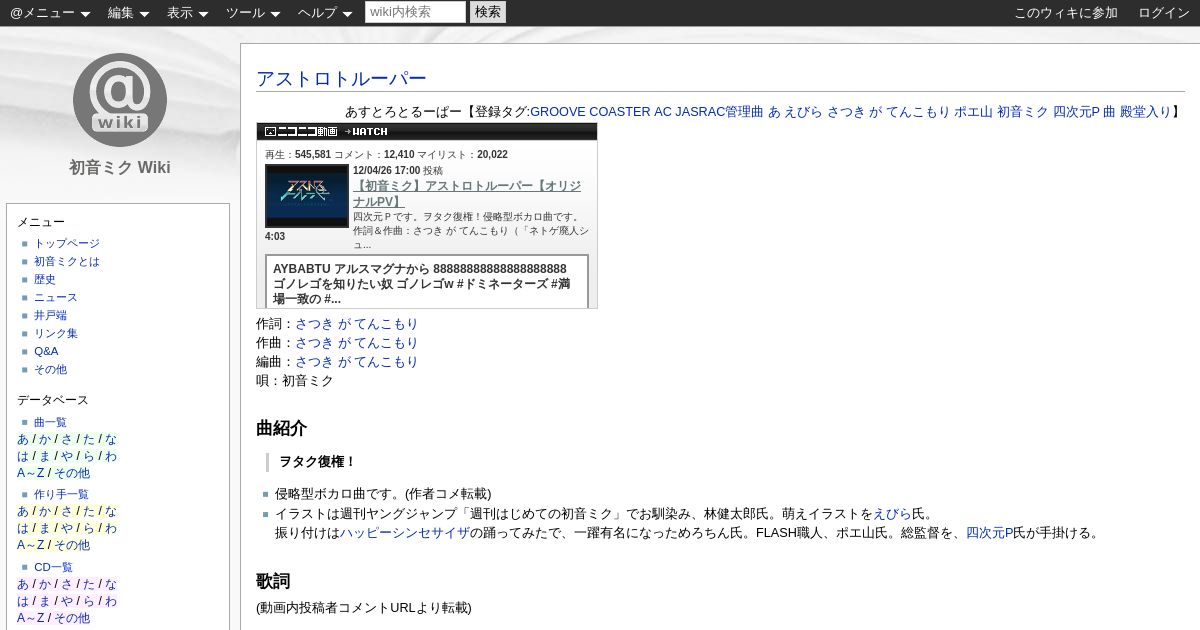Open the 四次元P link in description

pos(989,532)
